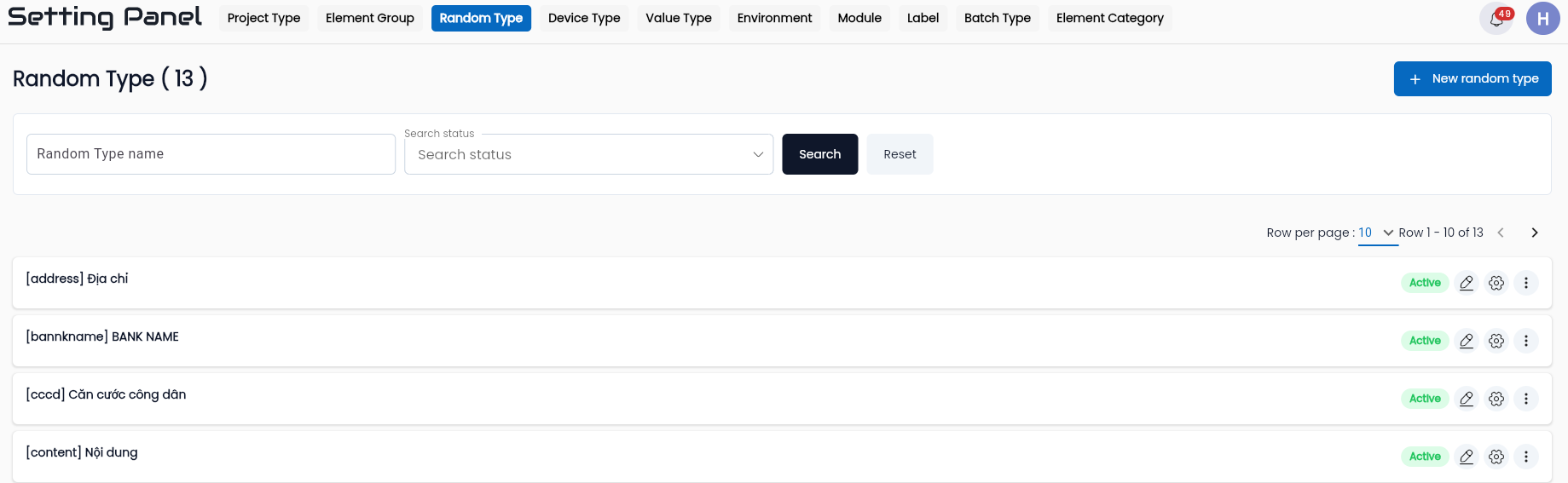The height and width of the screenshot is (483, 1568).
Task: Edit the address Địa chỉ row
Action: (x=1467, y=283)
